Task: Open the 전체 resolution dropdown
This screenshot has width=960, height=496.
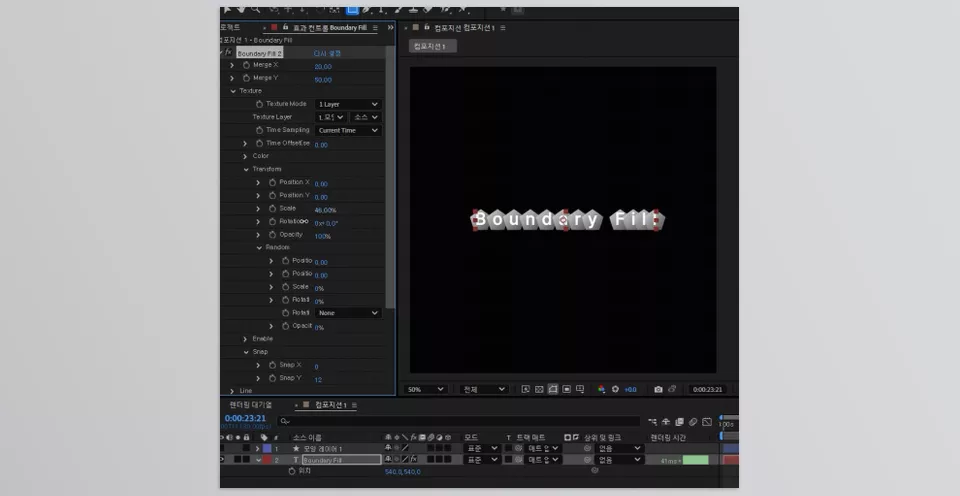Action: 484,389
